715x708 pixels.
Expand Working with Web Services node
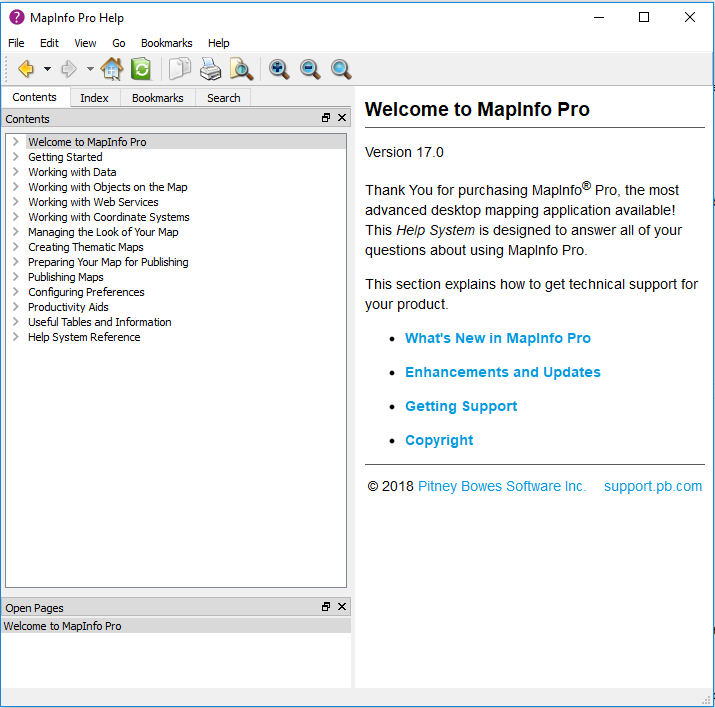pos(16,202)
